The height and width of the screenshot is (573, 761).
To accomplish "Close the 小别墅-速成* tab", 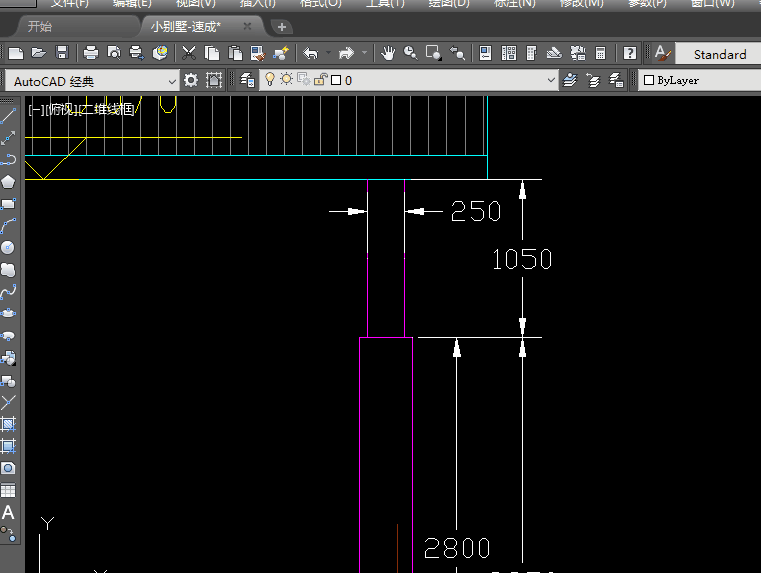I will 247,26.
